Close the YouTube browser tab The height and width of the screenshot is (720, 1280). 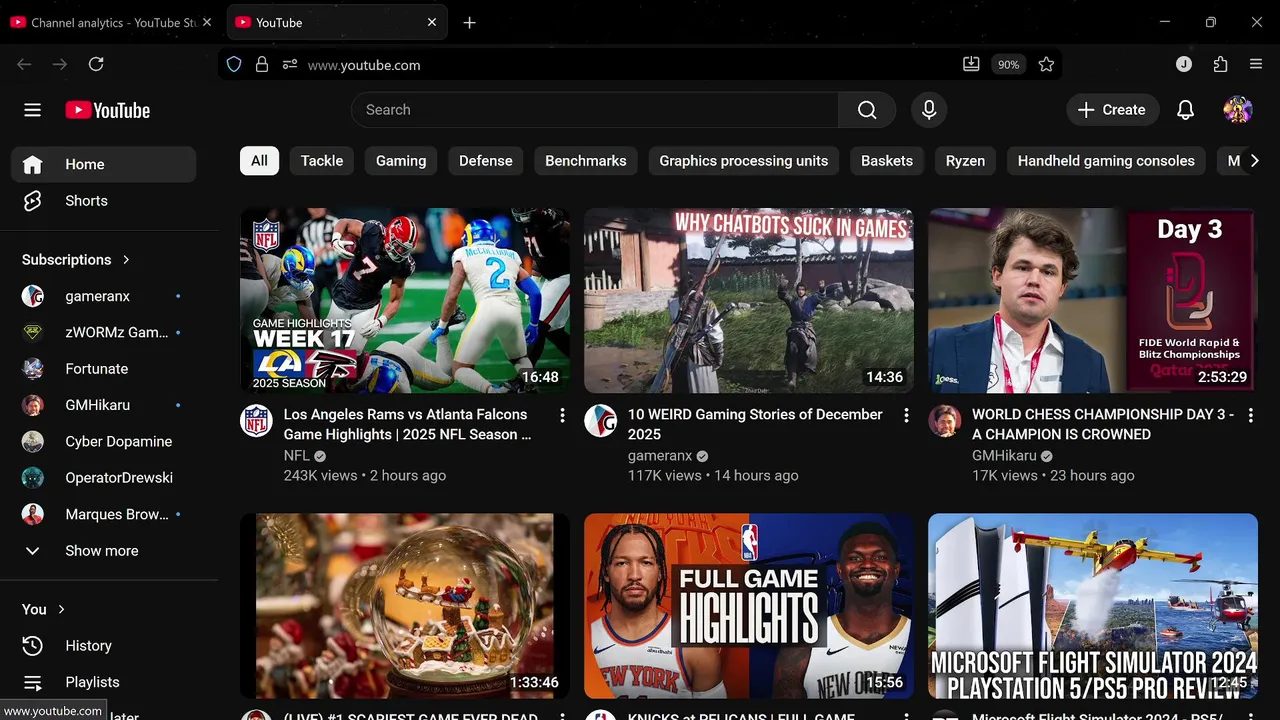coord(432,22)
